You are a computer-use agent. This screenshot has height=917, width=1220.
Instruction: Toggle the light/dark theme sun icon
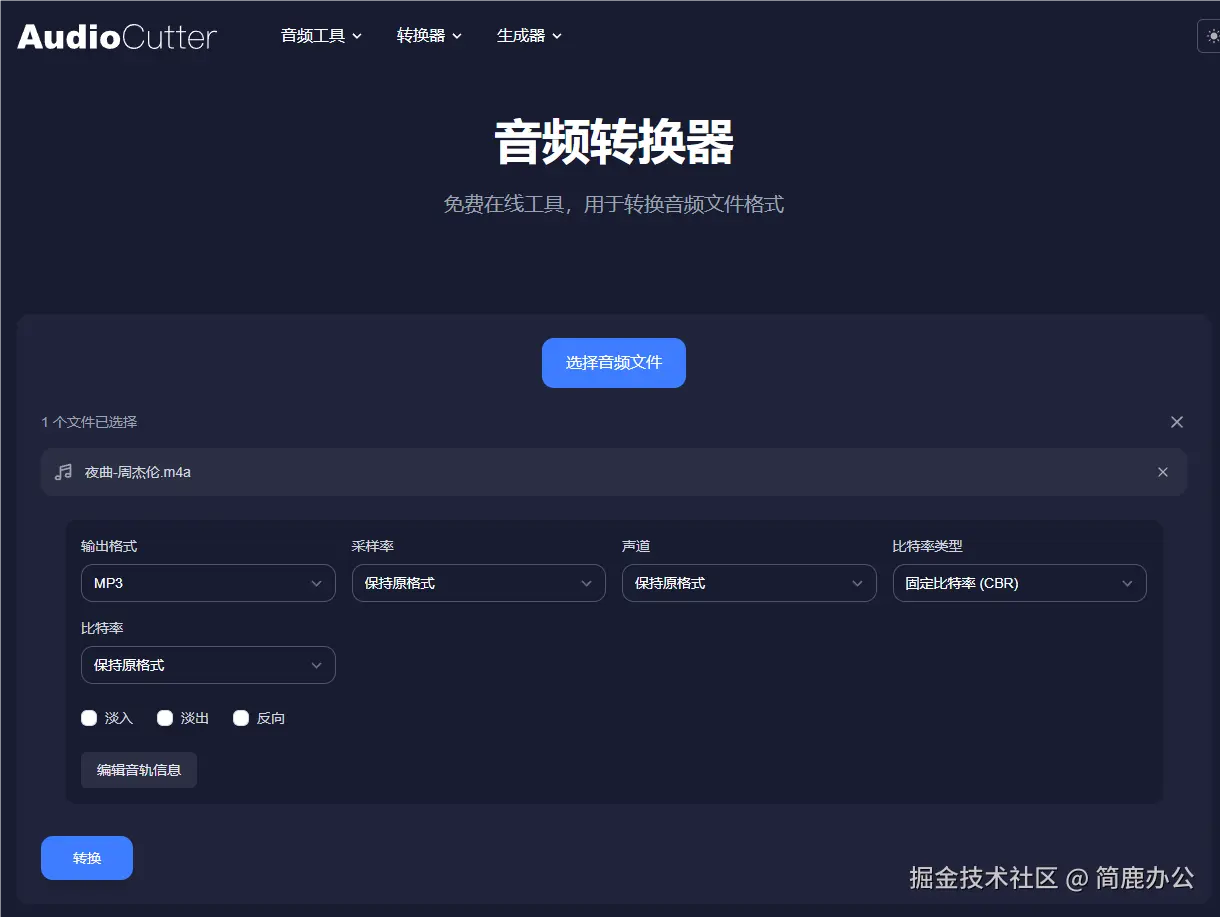pyautogui.click(x=1211, y=36)
